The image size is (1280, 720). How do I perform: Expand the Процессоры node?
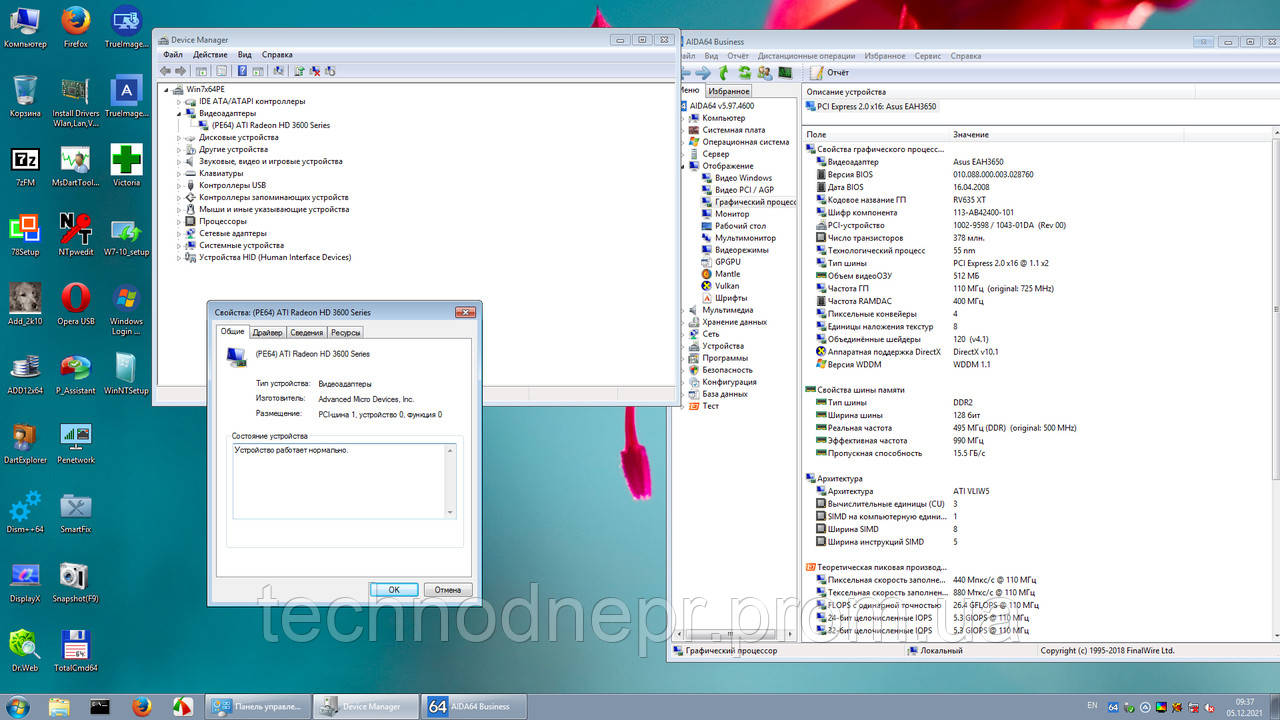coord(180,221)
